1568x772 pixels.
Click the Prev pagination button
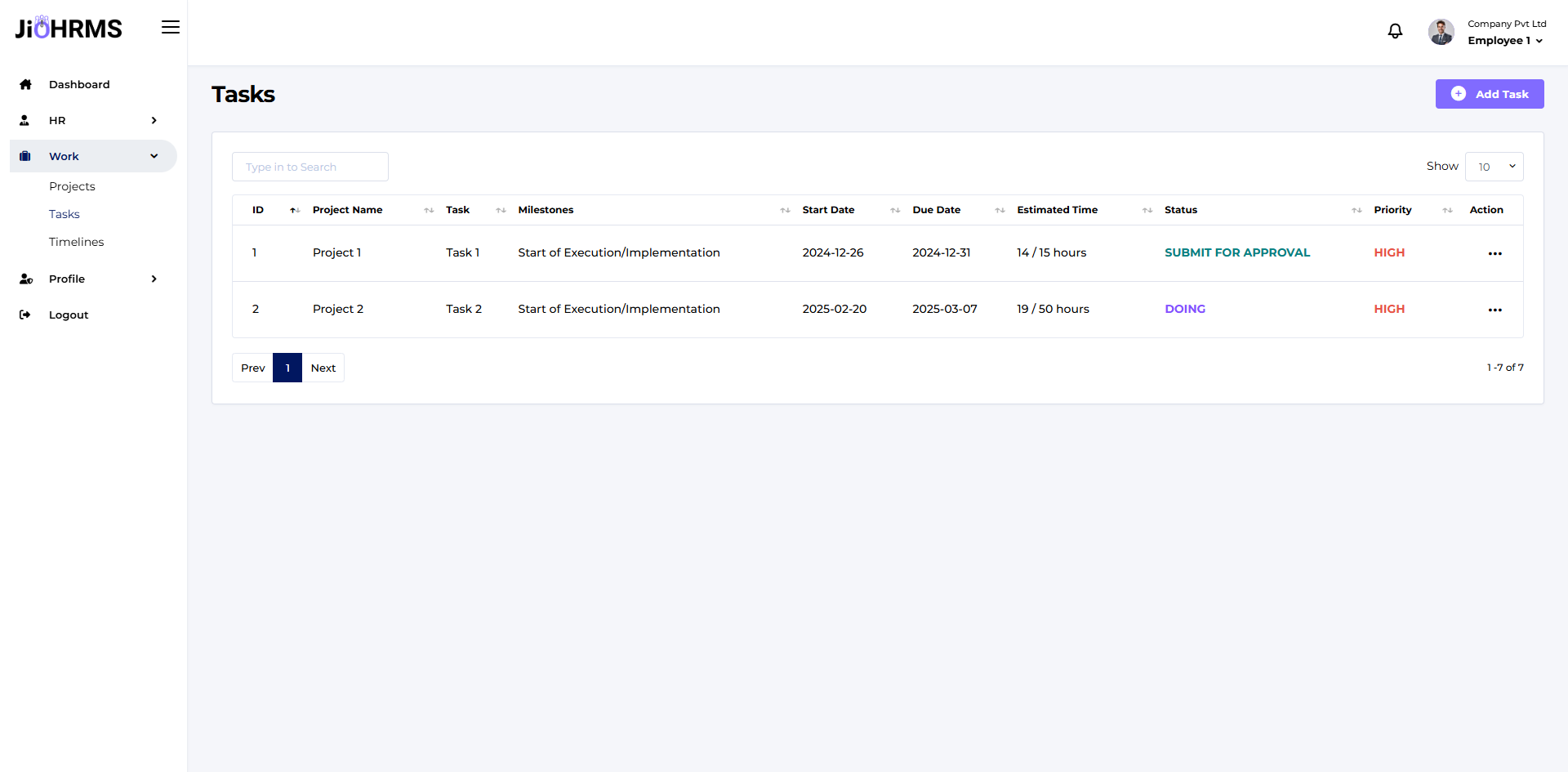point(252,368)
